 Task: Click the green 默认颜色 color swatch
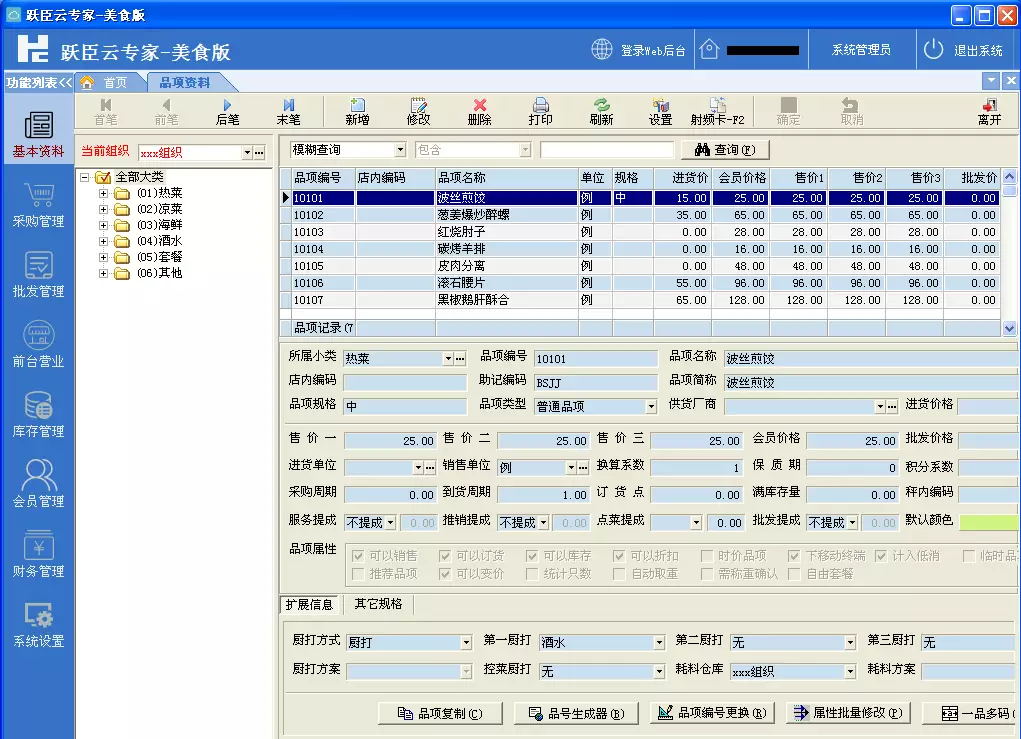point(988,522)
